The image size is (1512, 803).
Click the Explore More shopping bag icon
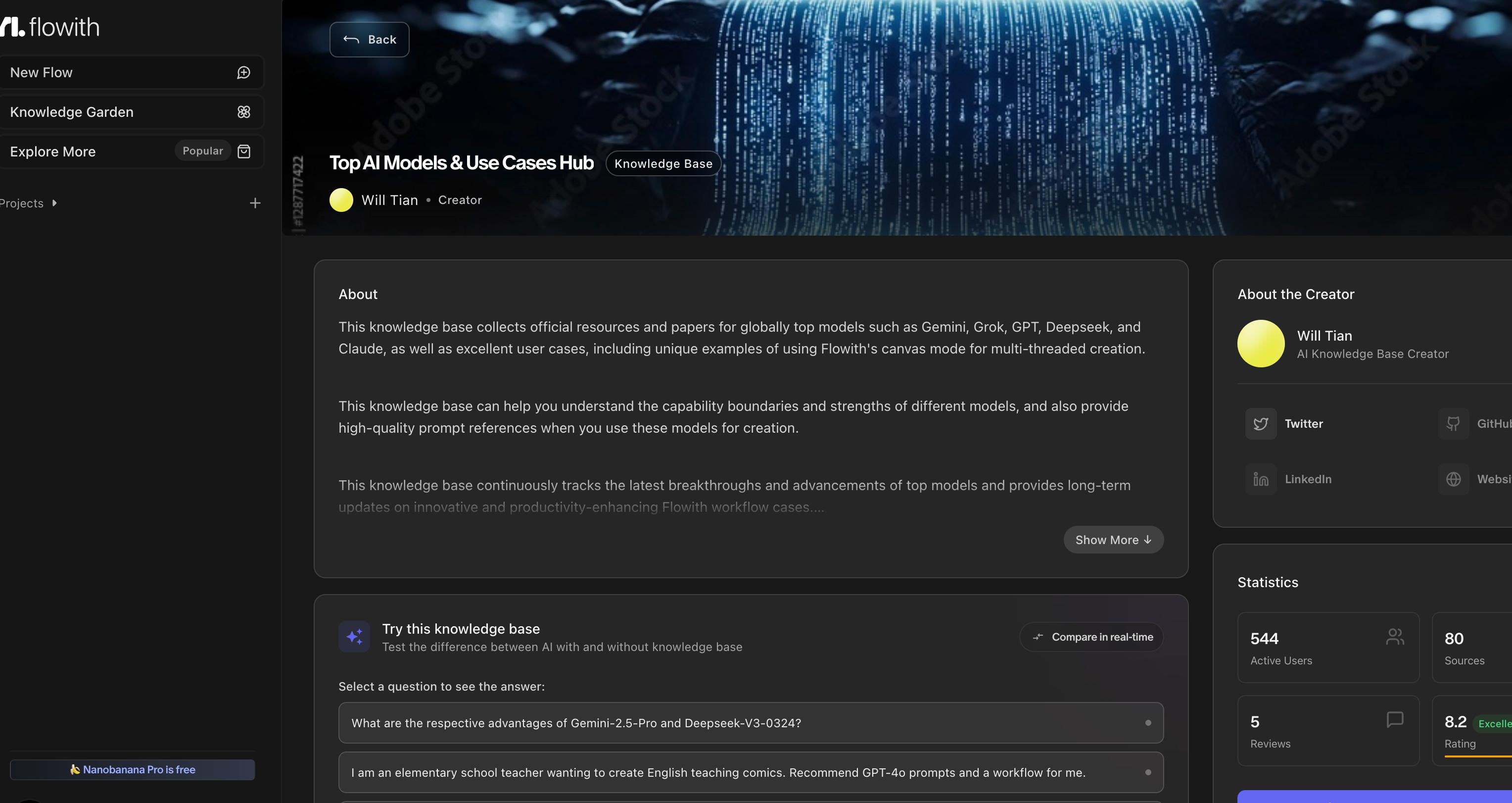pyautogui.click(x=243, y=151)
